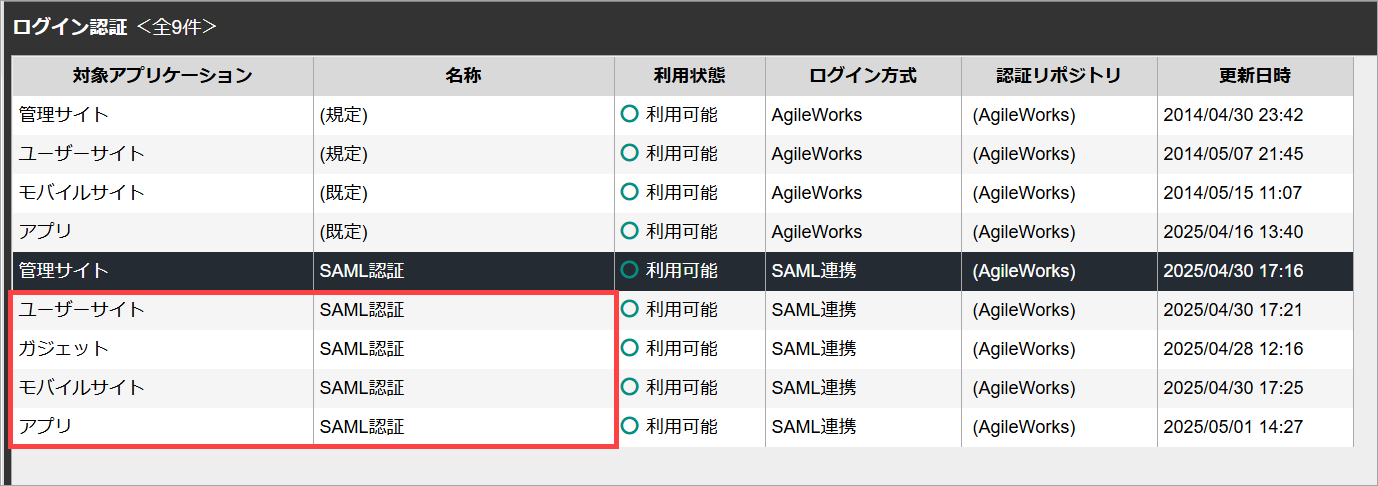This screenshot has height=486, width=1378.
Task: Select モバイルサイト in SAML認証 row
Action: [x=82, y=388]
